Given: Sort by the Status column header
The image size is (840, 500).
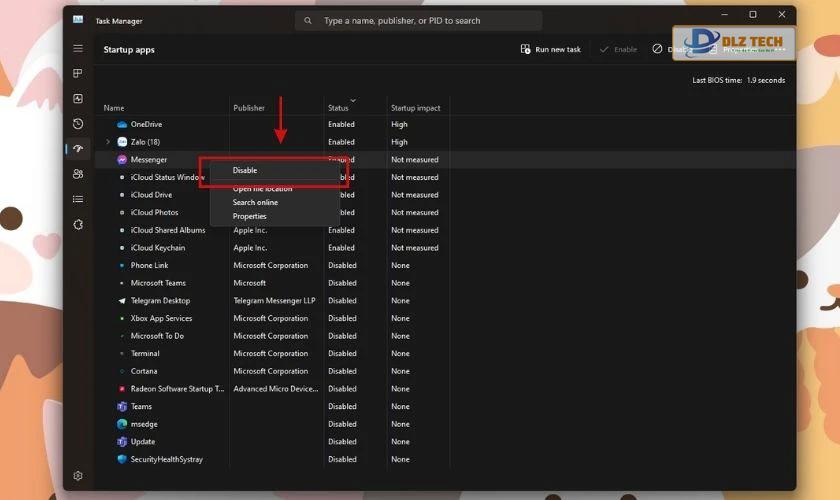Looking at the screenshot, I should [338, 108].
